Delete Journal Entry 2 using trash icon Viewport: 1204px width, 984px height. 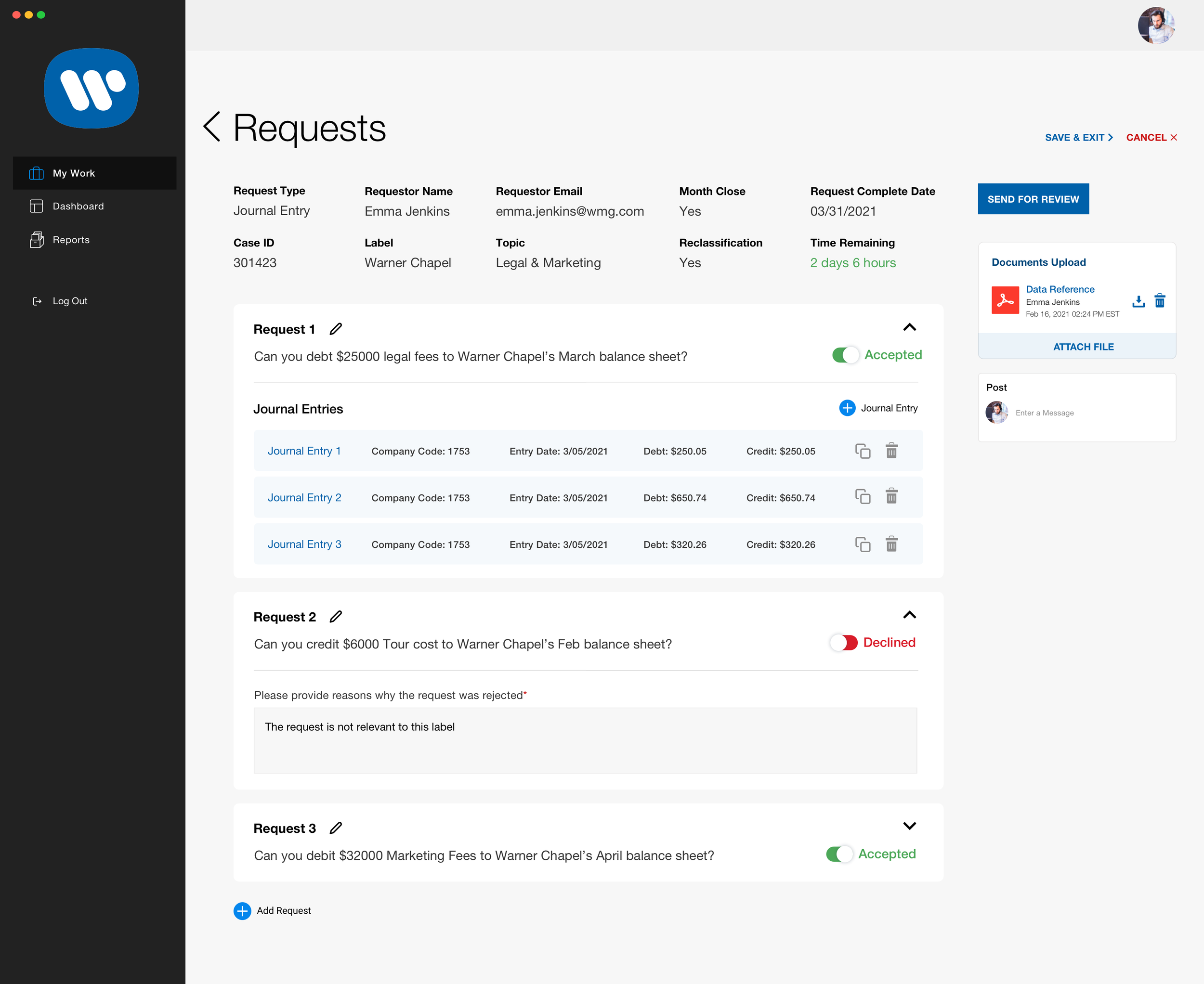pyautogui.click(x=891, y=496)
